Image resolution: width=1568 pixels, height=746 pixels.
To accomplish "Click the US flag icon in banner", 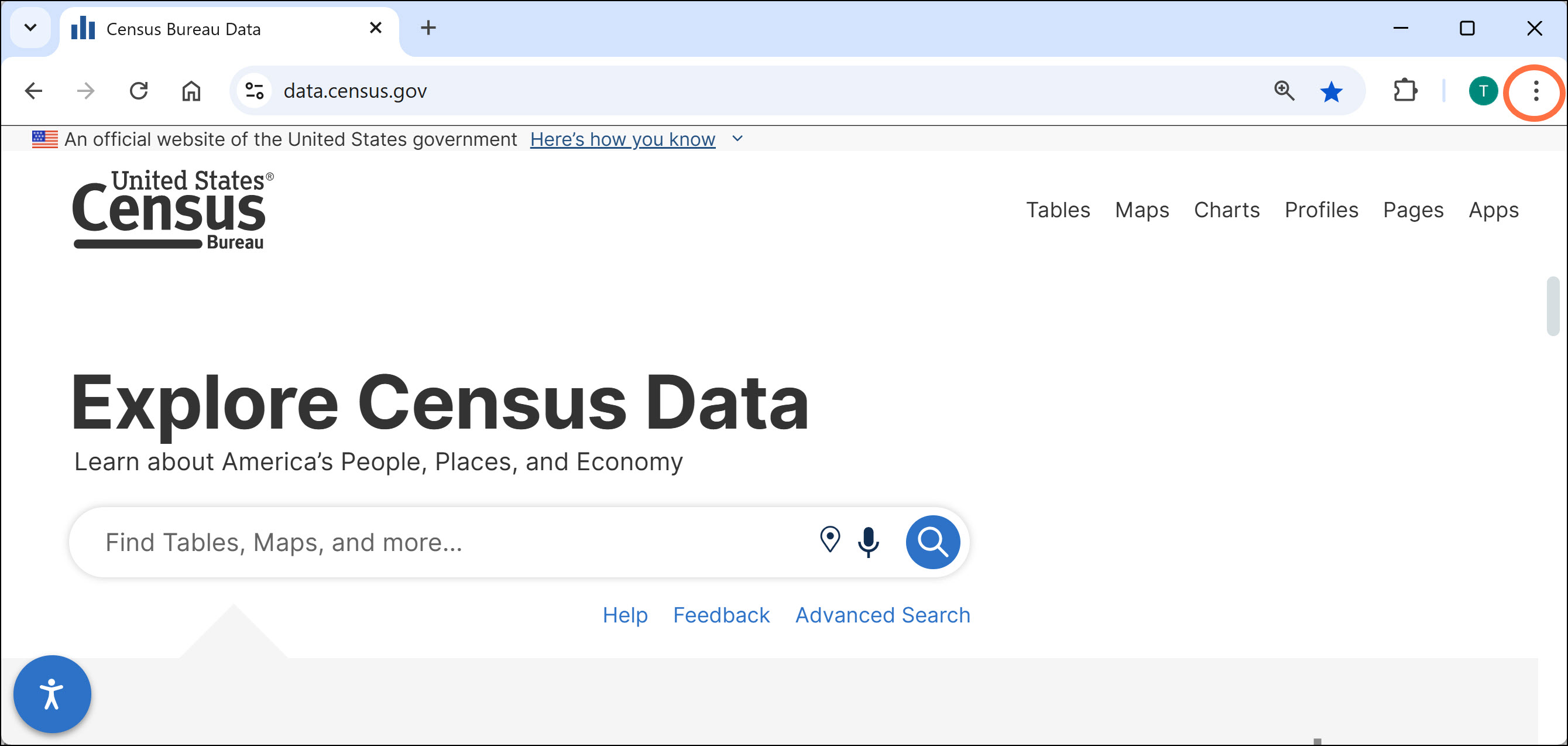I will pyautogui.click(x=45, y=139).
